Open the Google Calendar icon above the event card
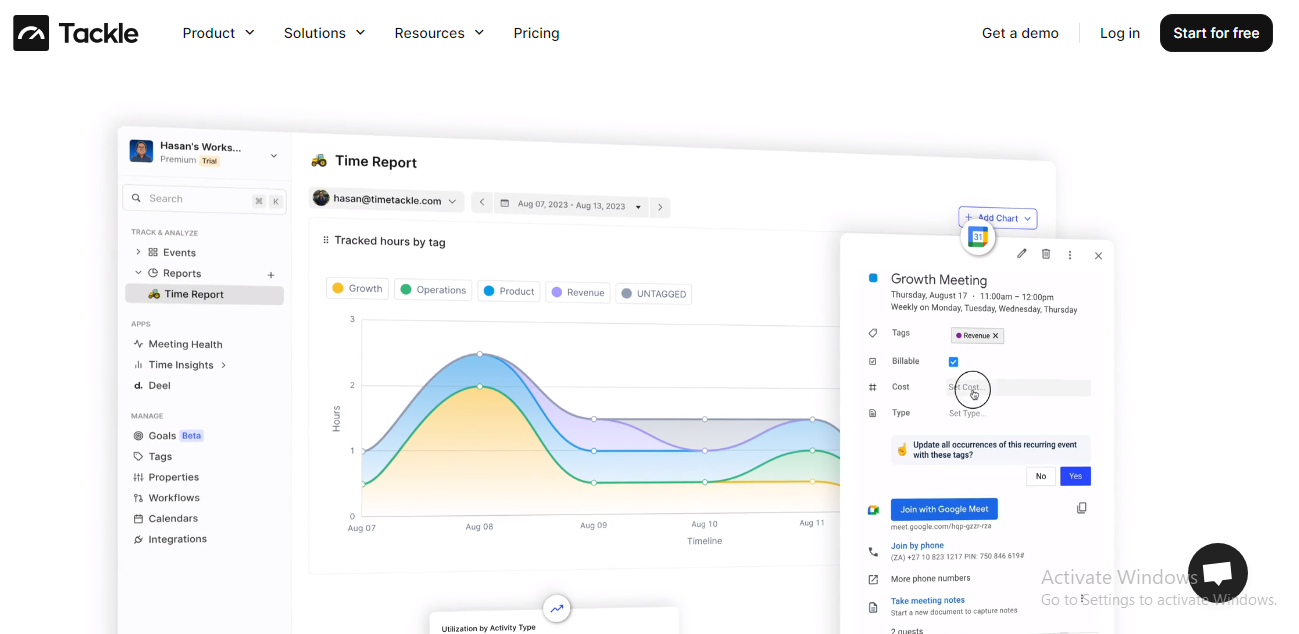This screenshot has height=634, width=1299. 977,236
